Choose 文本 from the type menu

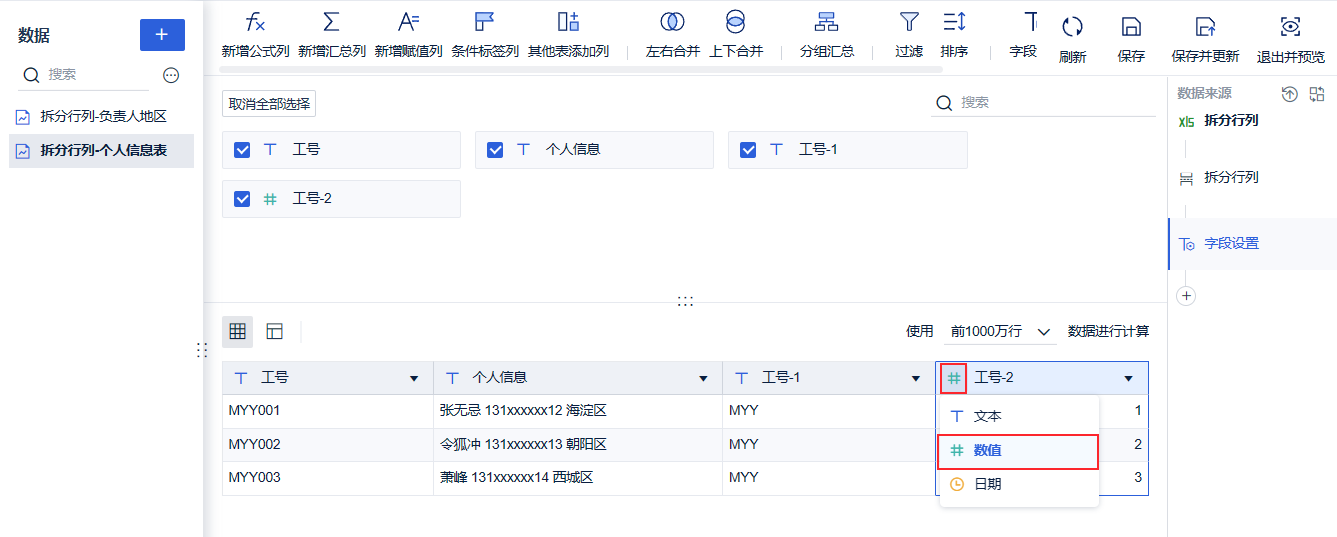click(x=987, y=416)
